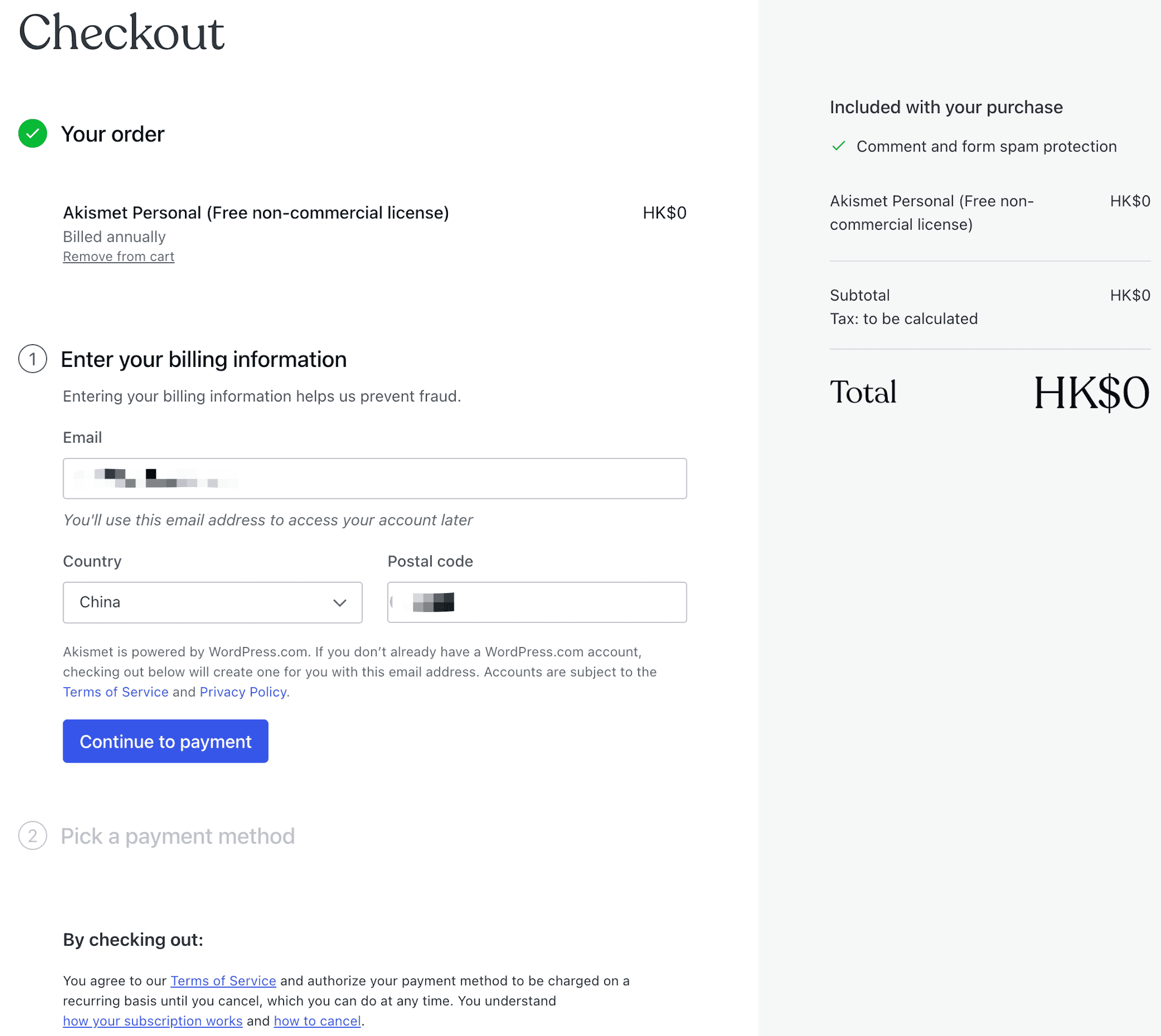Screen dimensions: 1161x1036
Task: Click the checkmark next to spam protection
Action: click(838, 146)
